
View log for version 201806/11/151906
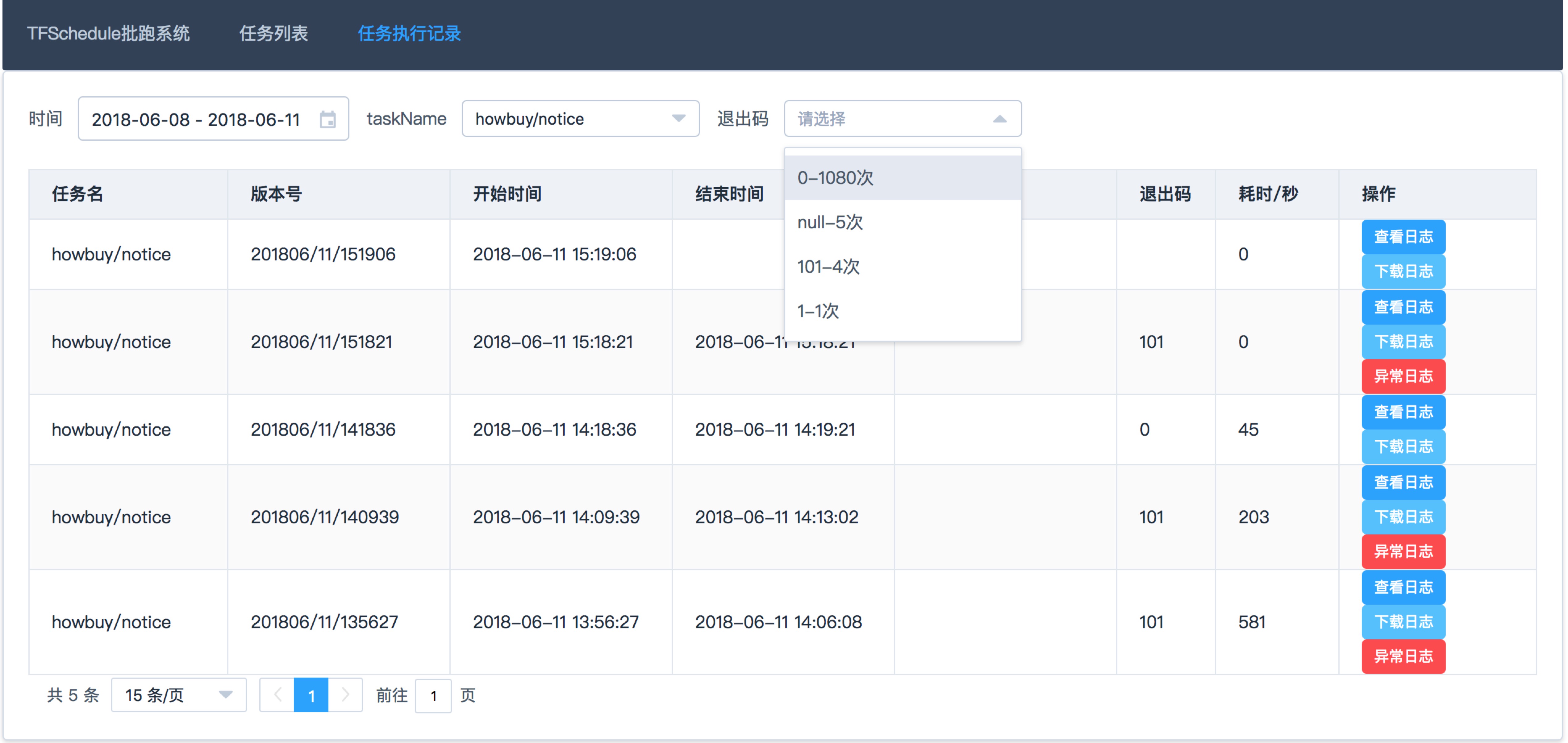(1403, 237)
